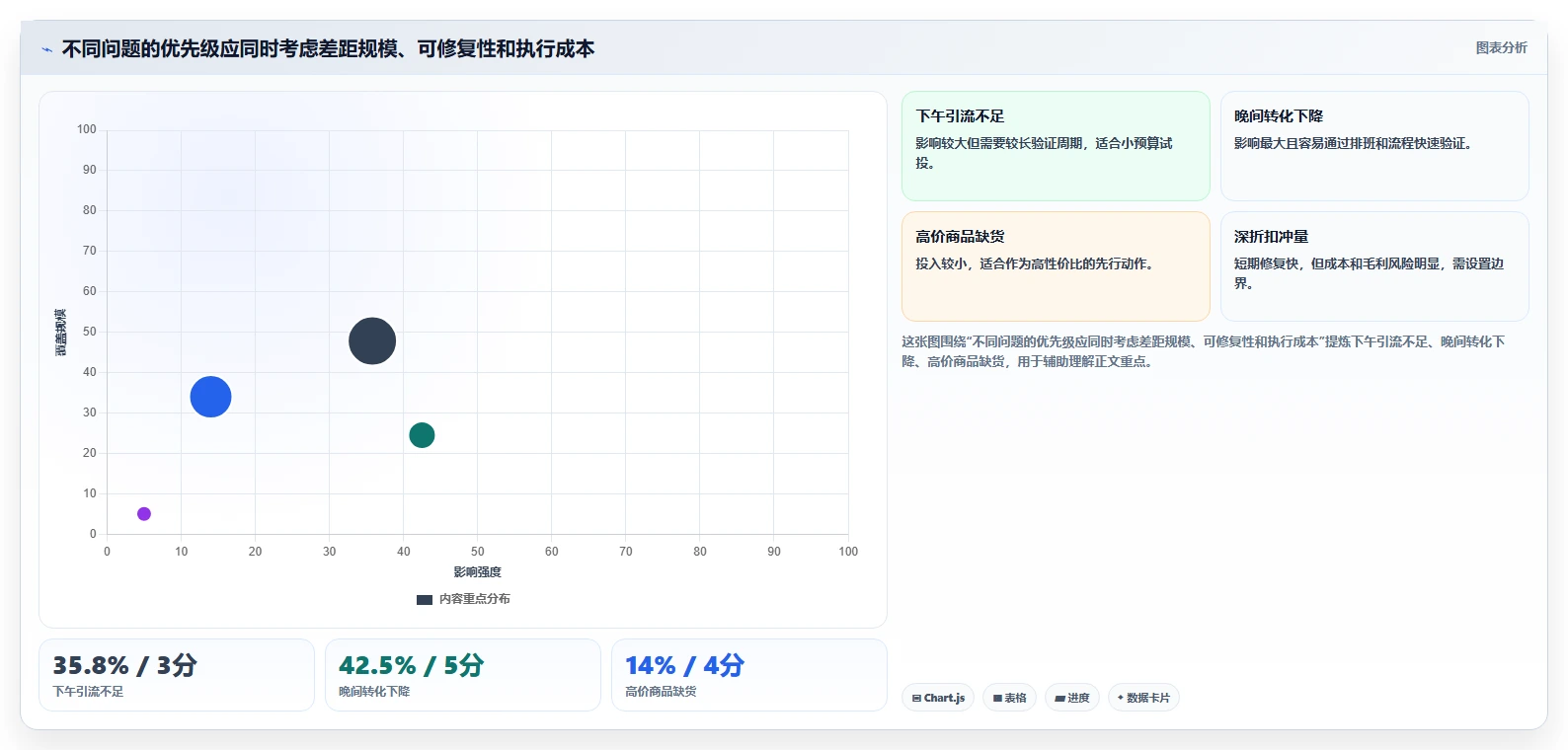The image size is (1568, 750).
Task: Click the small purple bubble in the chart
Action: tap(144, 514)
